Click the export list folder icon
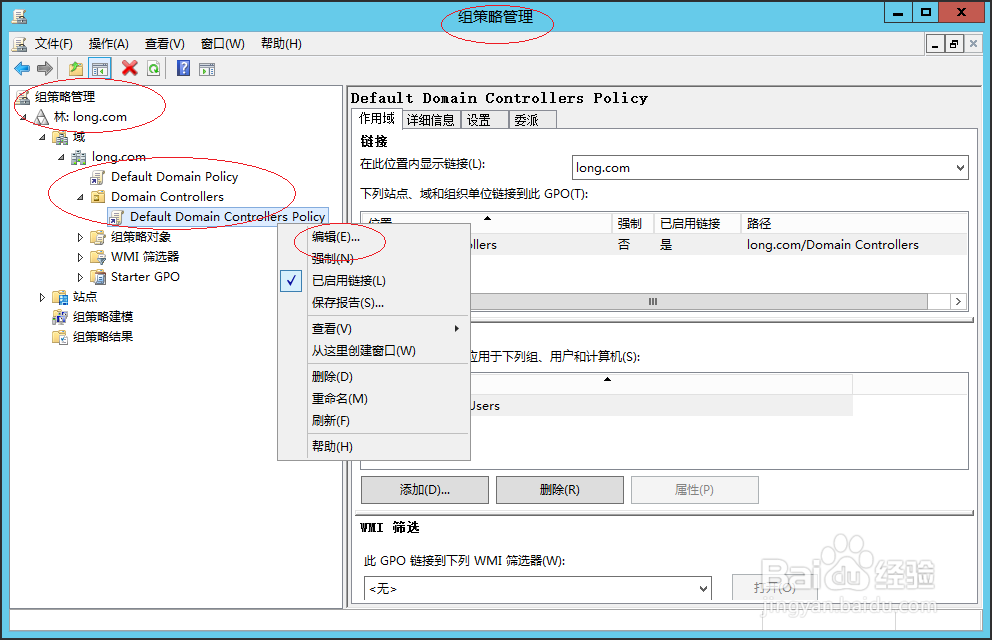This screenshot has width=992, height=640. [x=75, y=68]
